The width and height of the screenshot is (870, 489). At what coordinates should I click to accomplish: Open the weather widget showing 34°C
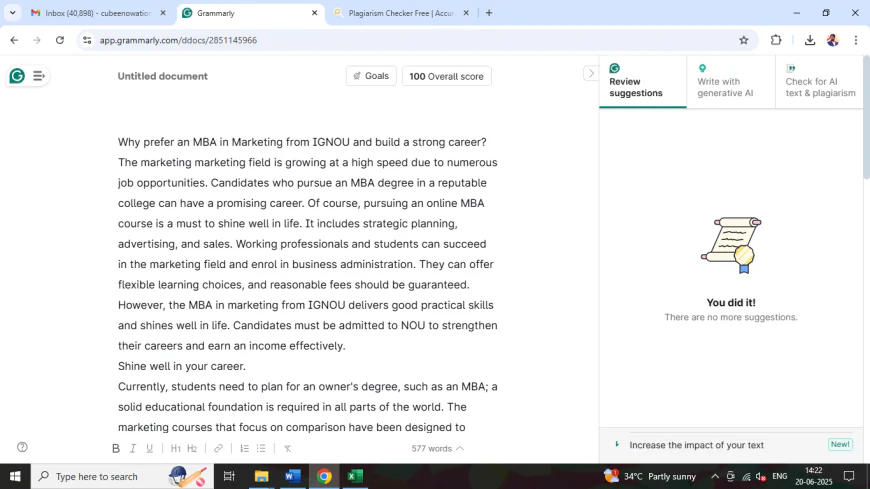[x=650, y=476]
